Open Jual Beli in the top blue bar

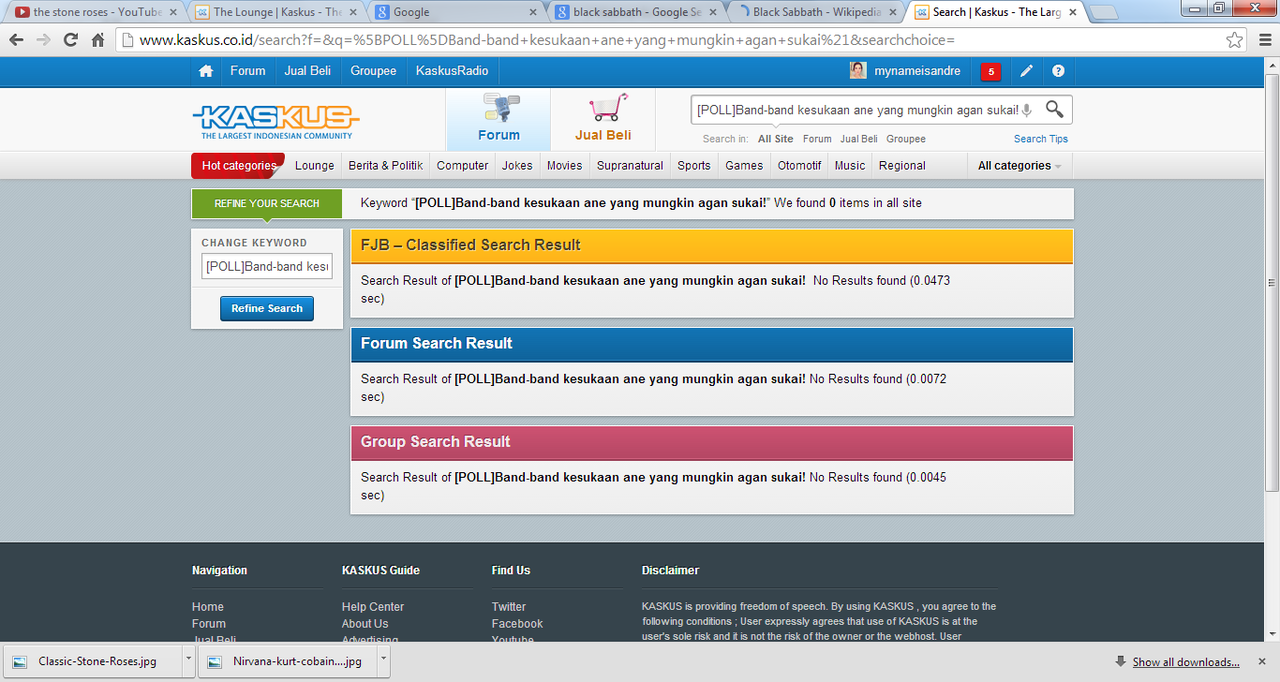click(x=308, y=71)
